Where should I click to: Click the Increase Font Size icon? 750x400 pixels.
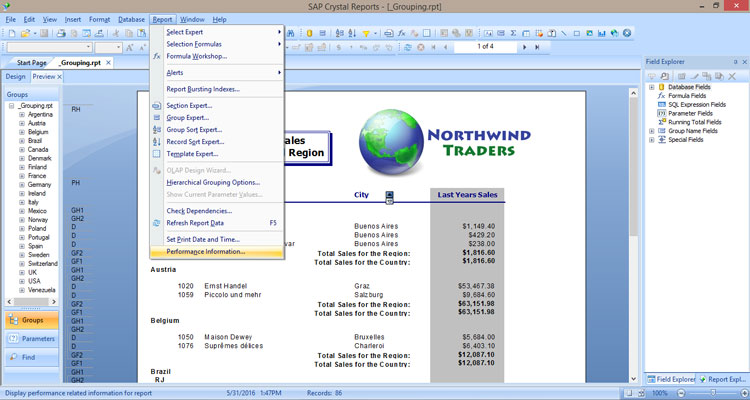coord(130,47)
